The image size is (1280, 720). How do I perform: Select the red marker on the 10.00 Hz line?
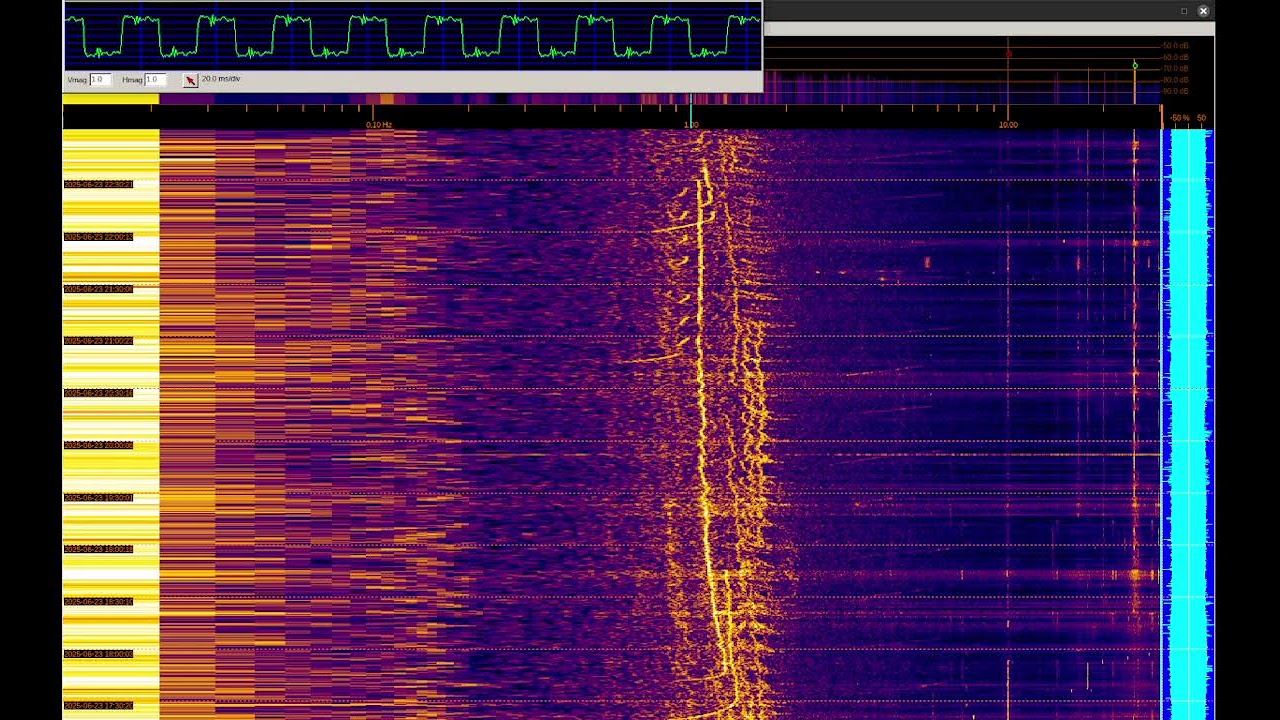pos(1008,54)
